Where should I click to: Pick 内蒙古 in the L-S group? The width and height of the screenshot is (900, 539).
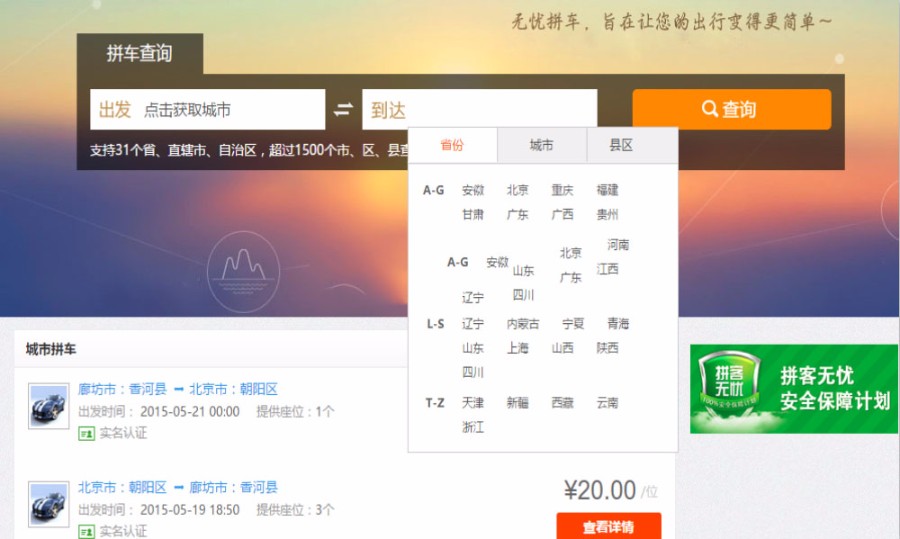[x=523, y=324]
